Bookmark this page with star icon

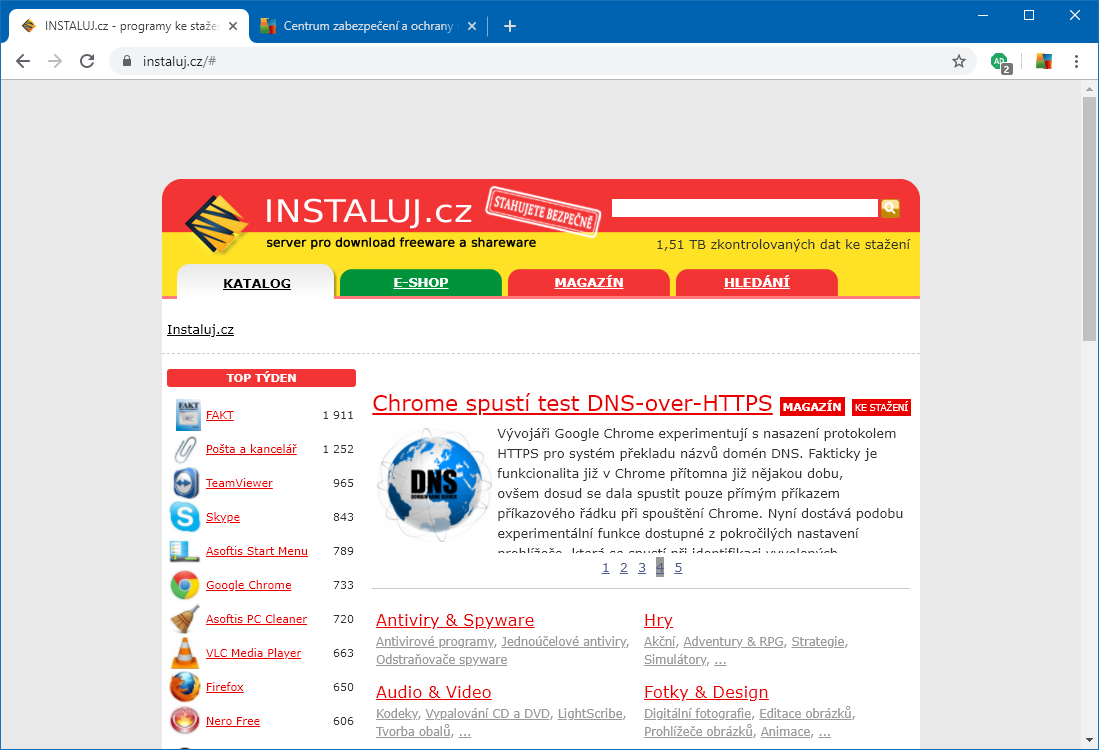958,61
